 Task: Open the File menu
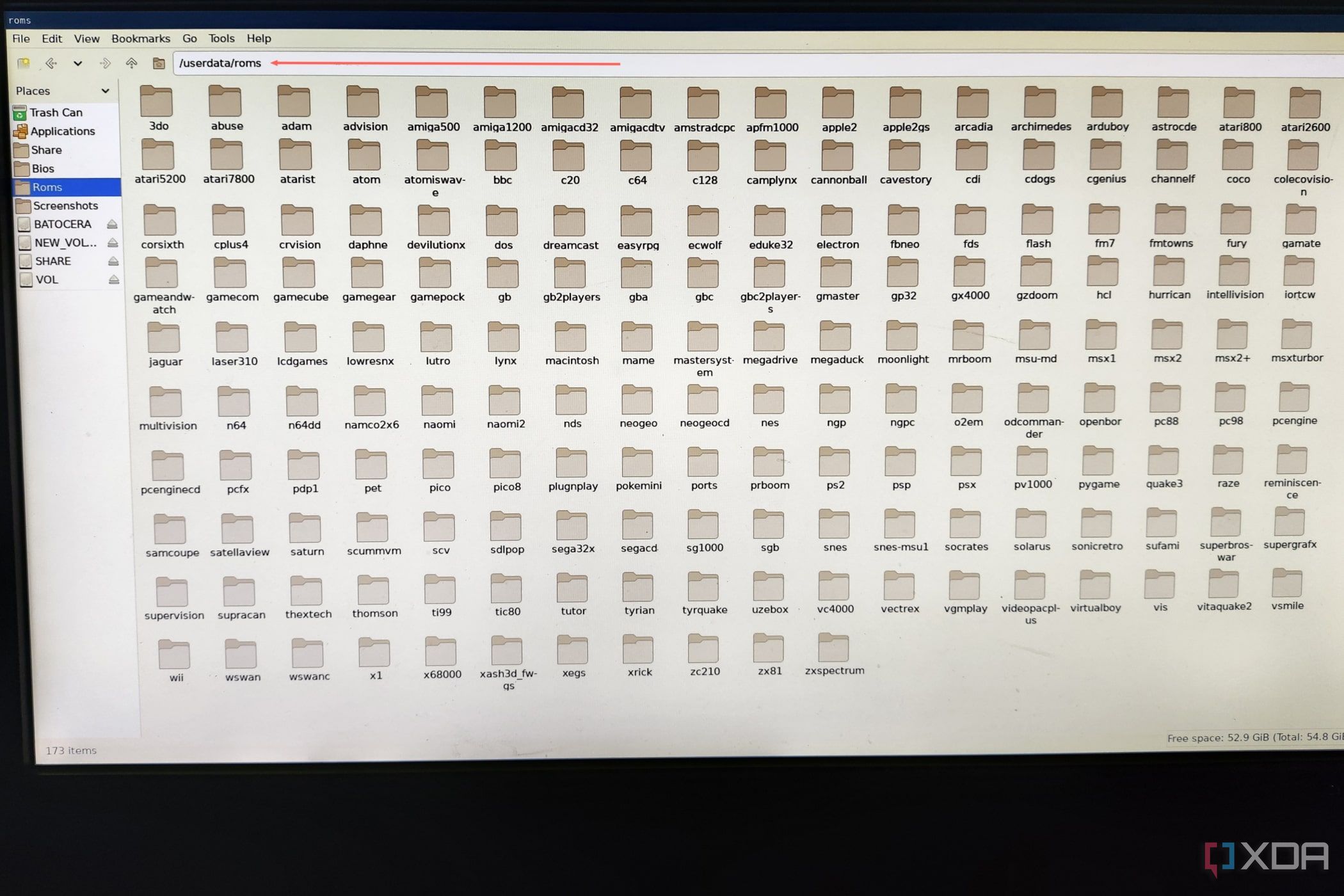click(x=20, y=38)
